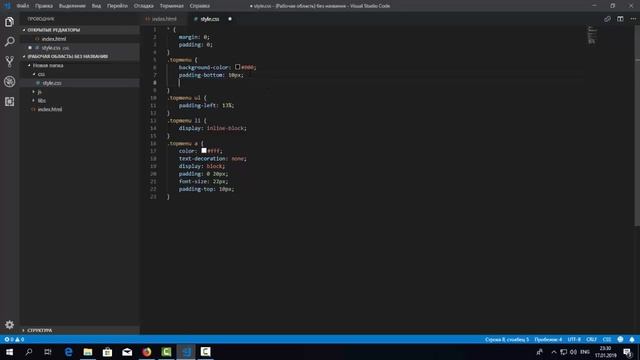The width and height of the screenshot is (640, 360).
Task: Open the Mail app from the taskbar
Action: 127,352
